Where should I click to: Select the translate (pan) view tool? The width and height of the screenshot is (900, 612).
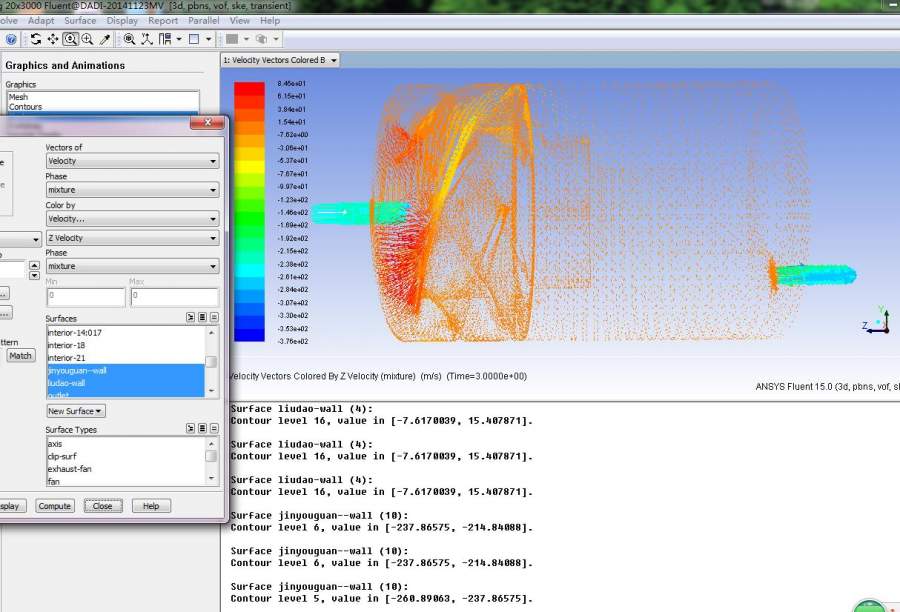53,39
